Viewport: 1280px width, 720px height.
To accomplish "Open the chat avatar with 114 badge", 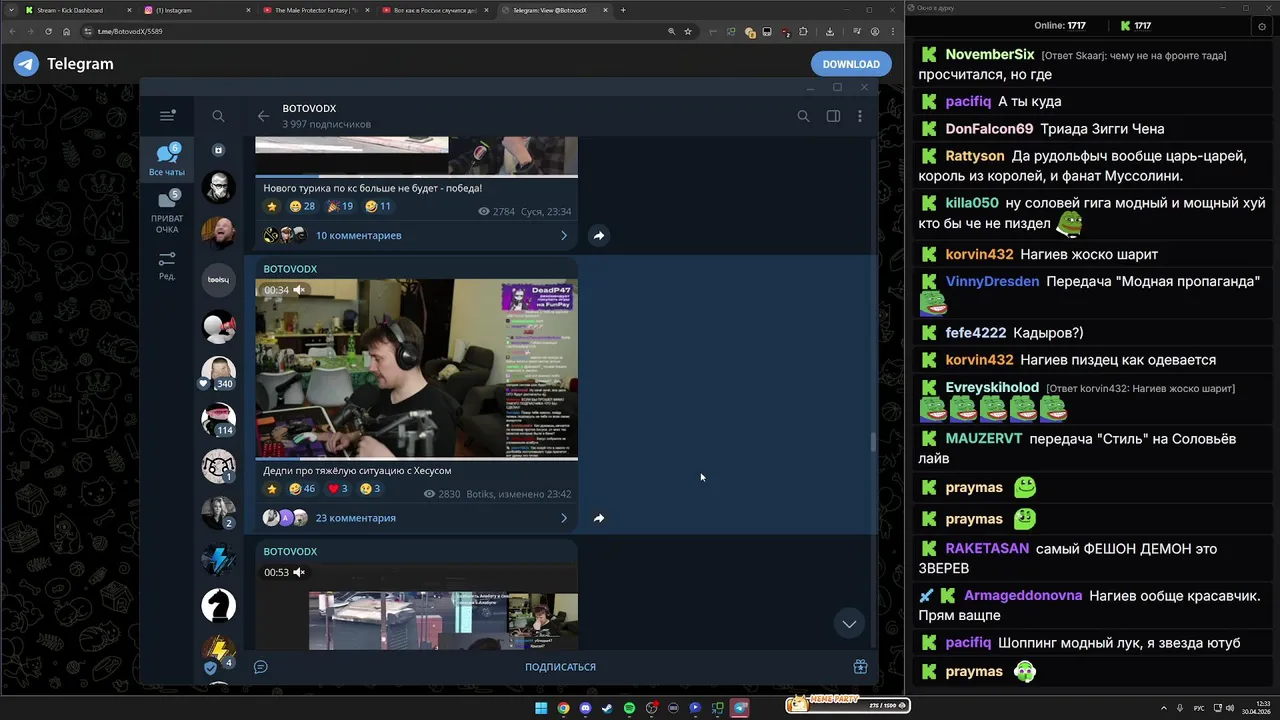I will pyautogui.click(x=218, y=420).
